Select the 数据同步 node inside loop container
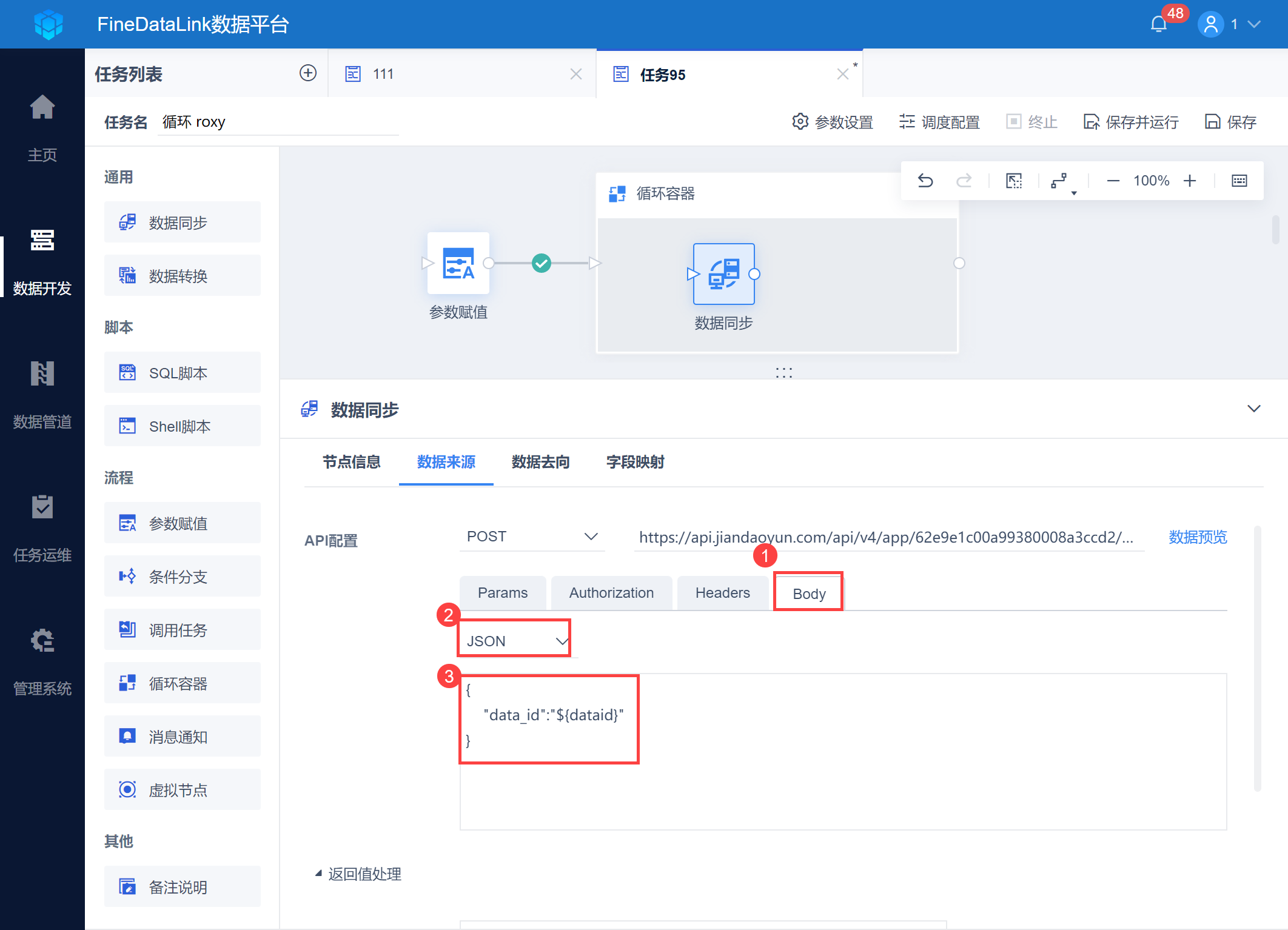1288x930 pixels. pos(723,274)
